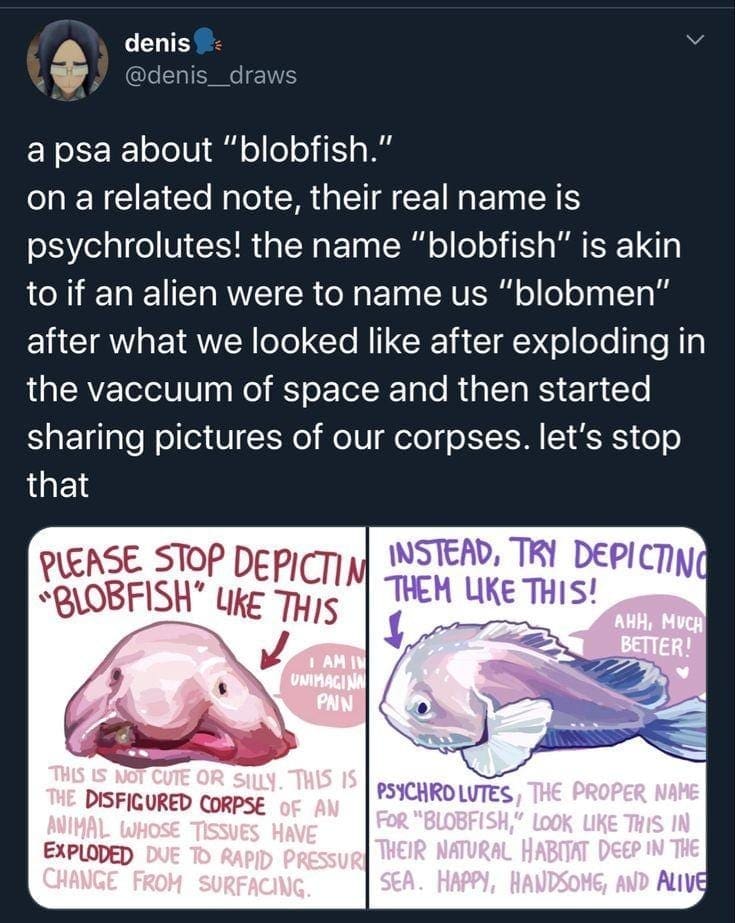Expand the tweet options chevron menu
The width and height of the screenshot is (735, 923).
698,40
